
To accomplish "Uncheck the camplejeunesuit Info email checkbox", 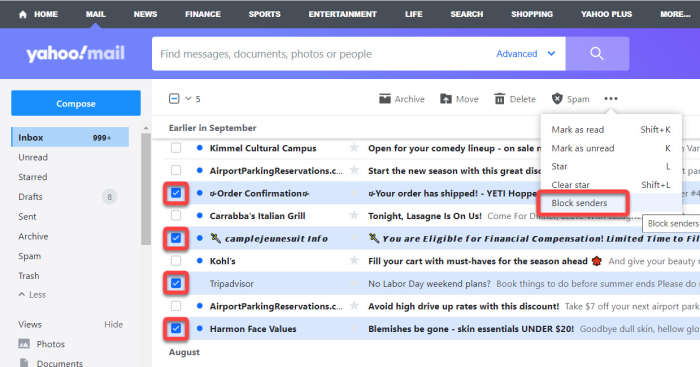I will pyautogui.click(x=176, y=238).
